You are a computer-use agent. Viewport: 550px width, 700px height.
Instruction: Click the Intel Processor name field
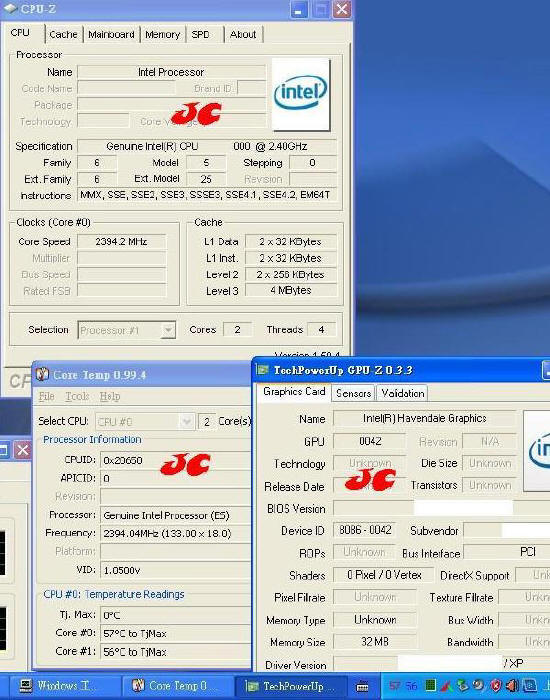(171, 72)
